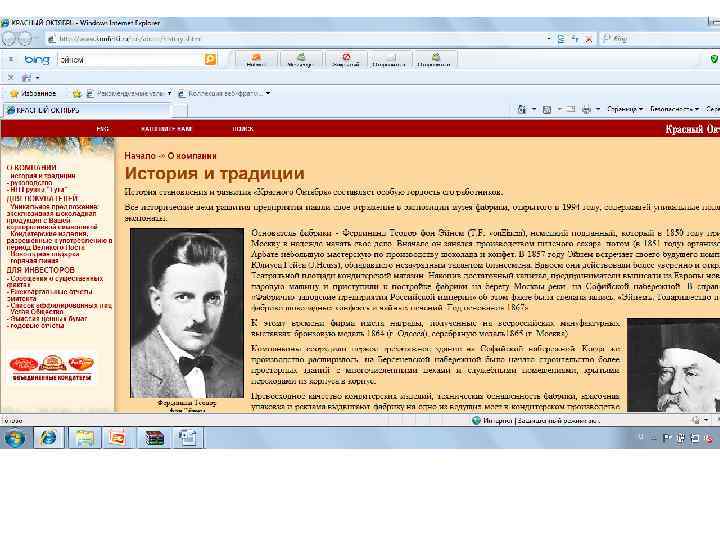Open the НАПИШИТЕ НАМ site menu link
This screenshot has height=540, width=720.
(x=166, y=129)
